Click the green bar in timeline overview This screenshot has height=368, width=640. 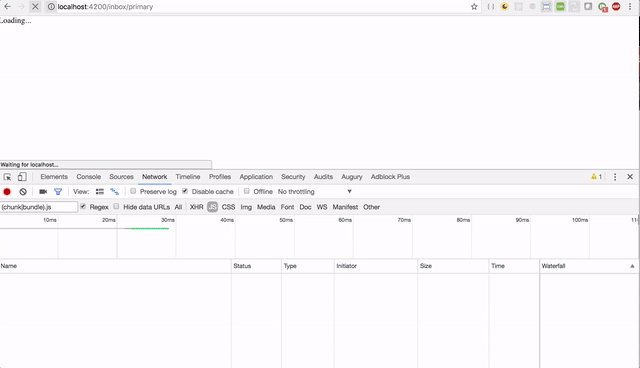[x=149, y=228]
